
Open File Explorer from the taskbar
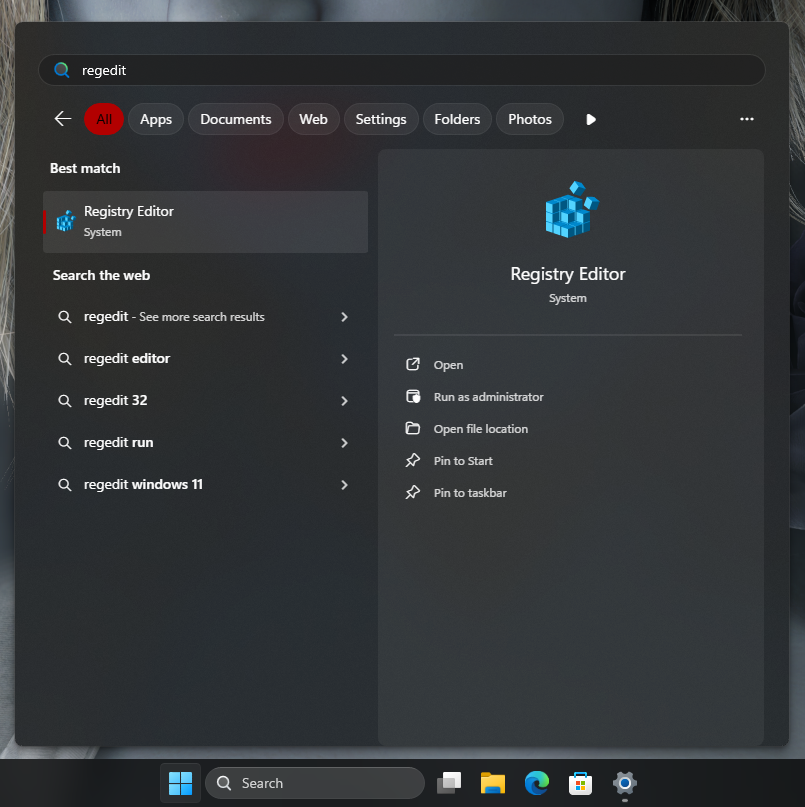click(x=493, y=783)
